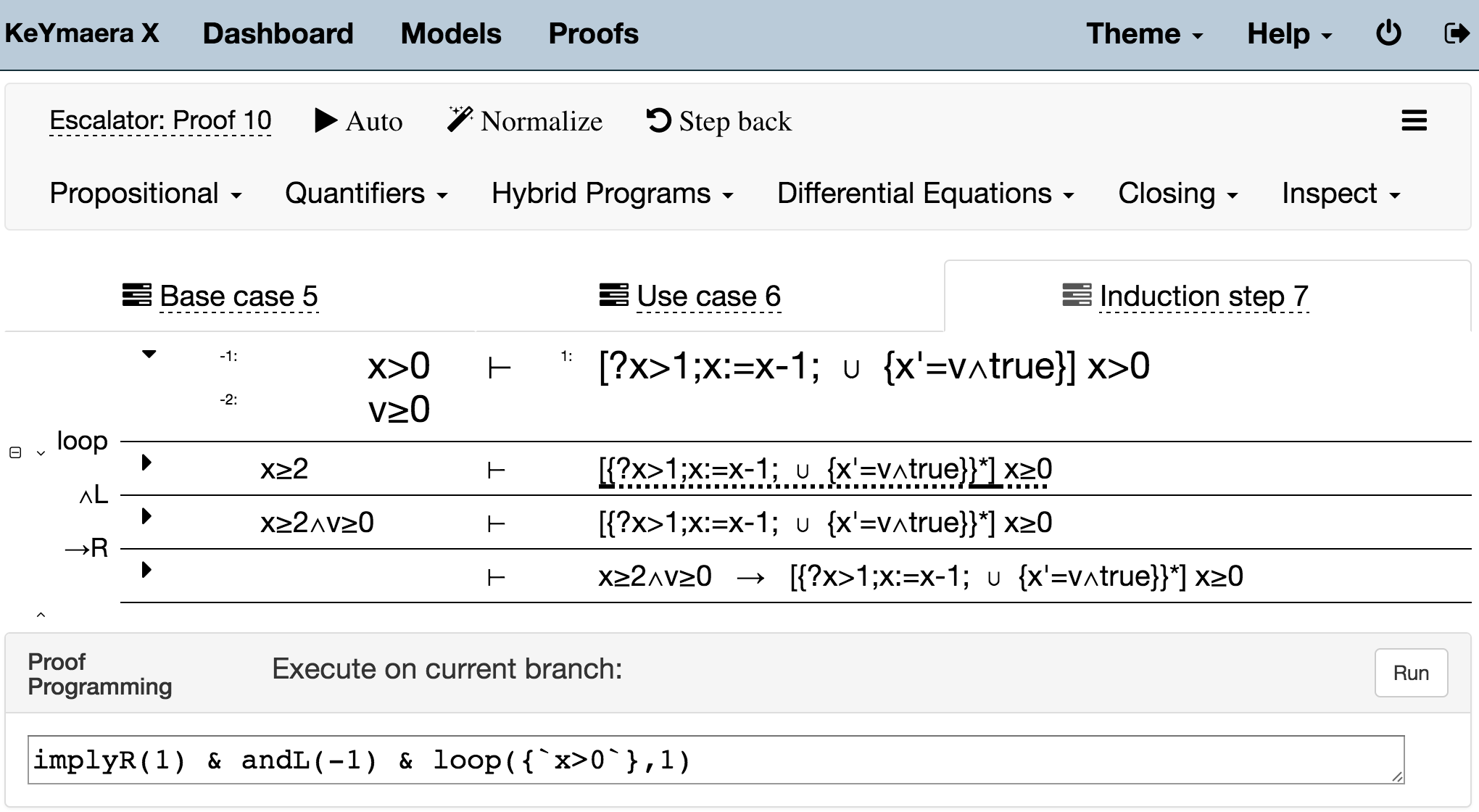The width and height of the screenshot is (1479, 812).
Task: Click the sign-out arrow icon
Action: (1456, 33)
